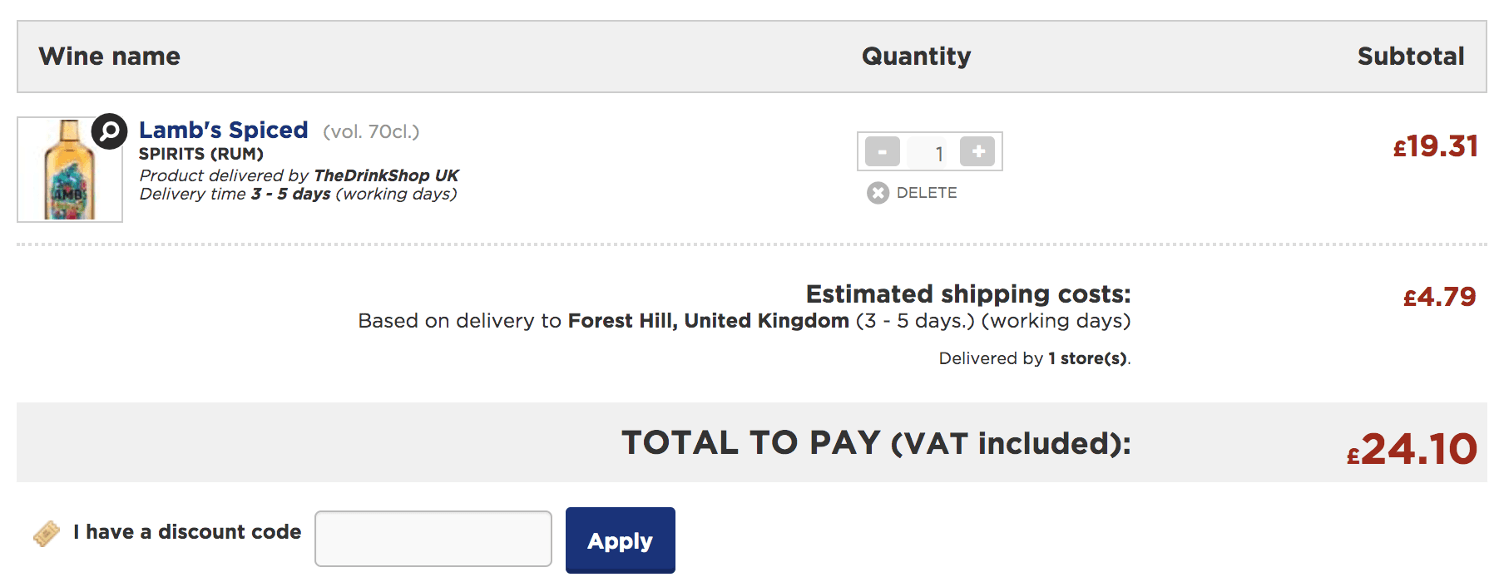Remove item via the DELETE text
Viewport: 1500px width, 577px height.
click(x=926, y=193)
